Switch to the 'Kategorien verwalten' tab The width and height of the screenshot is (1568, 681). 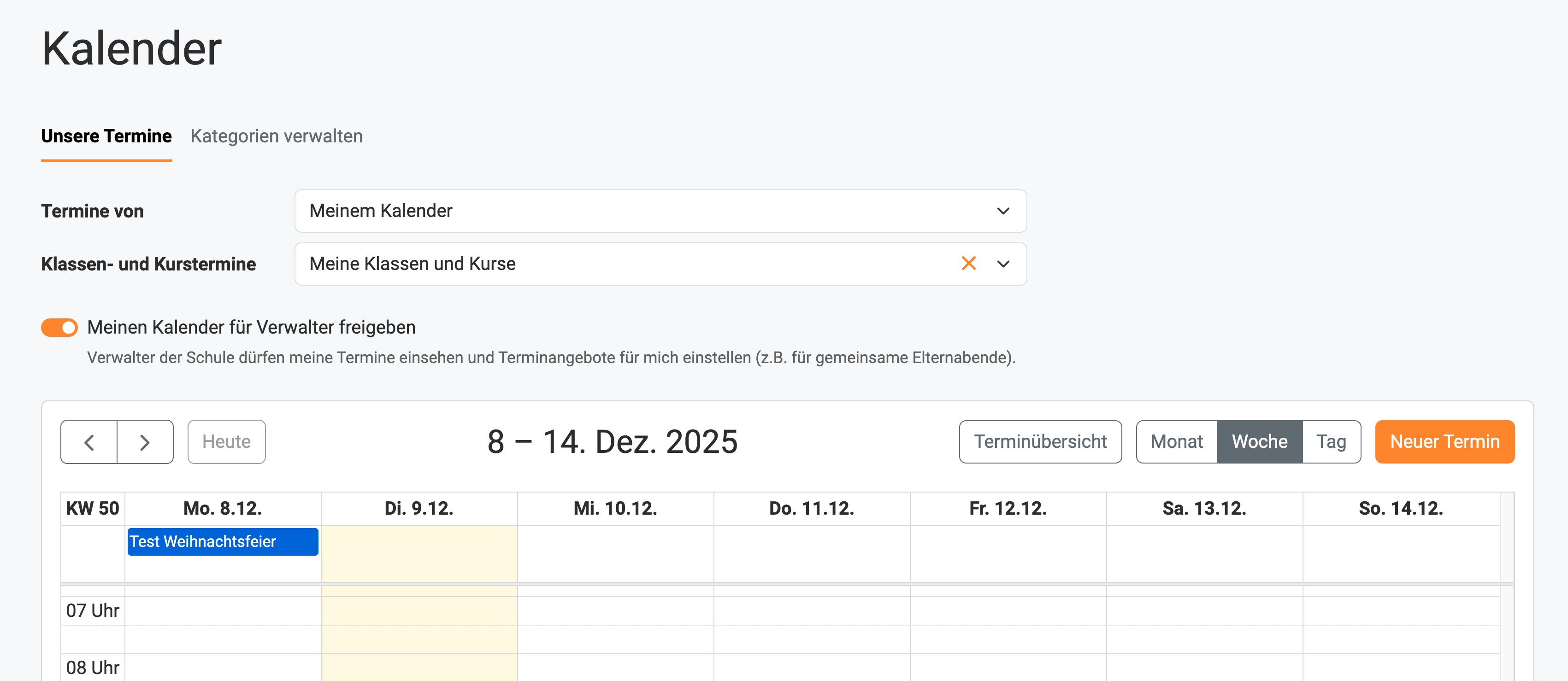[277, 136]
